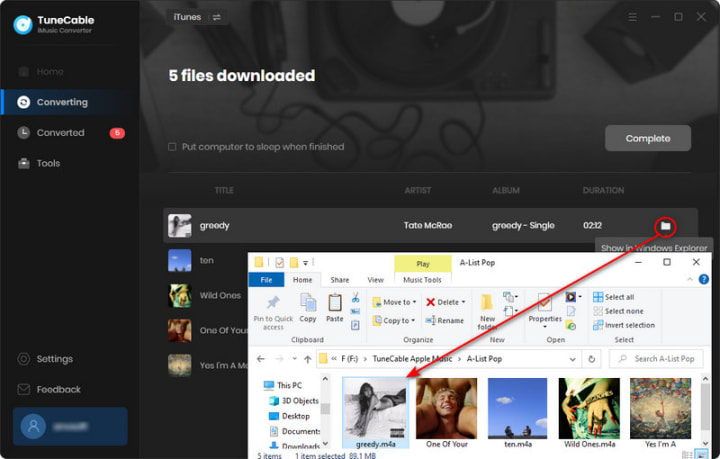This screenshot has height=459, width=720.
Task: Go up one folder level arrow
Action: coord(308,359)
